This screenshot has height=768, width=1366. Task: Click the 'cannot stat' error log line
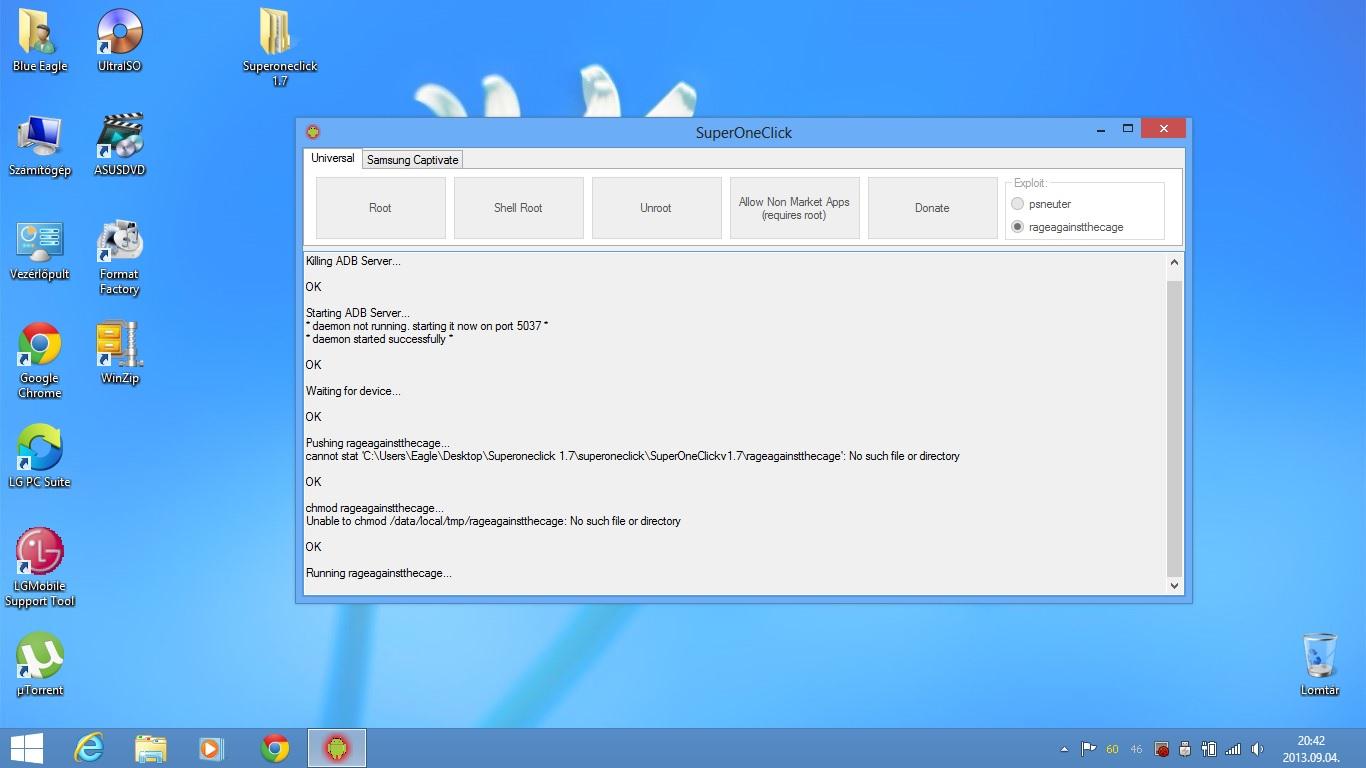coord(633,456)
